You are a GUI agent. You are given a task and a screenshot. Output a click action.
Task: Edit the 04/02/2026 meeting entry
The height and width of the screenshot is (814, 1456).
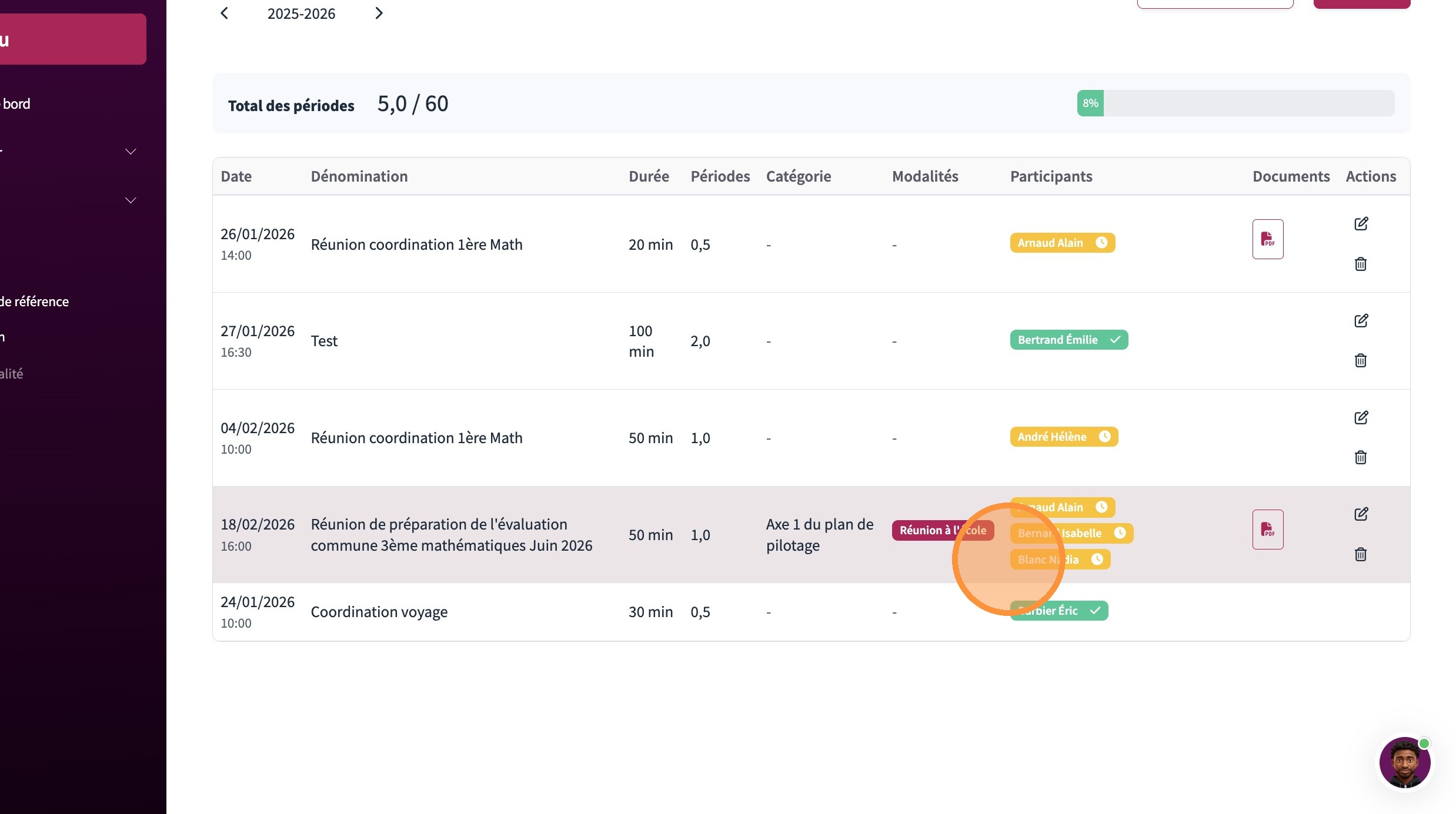(1361, 417)
